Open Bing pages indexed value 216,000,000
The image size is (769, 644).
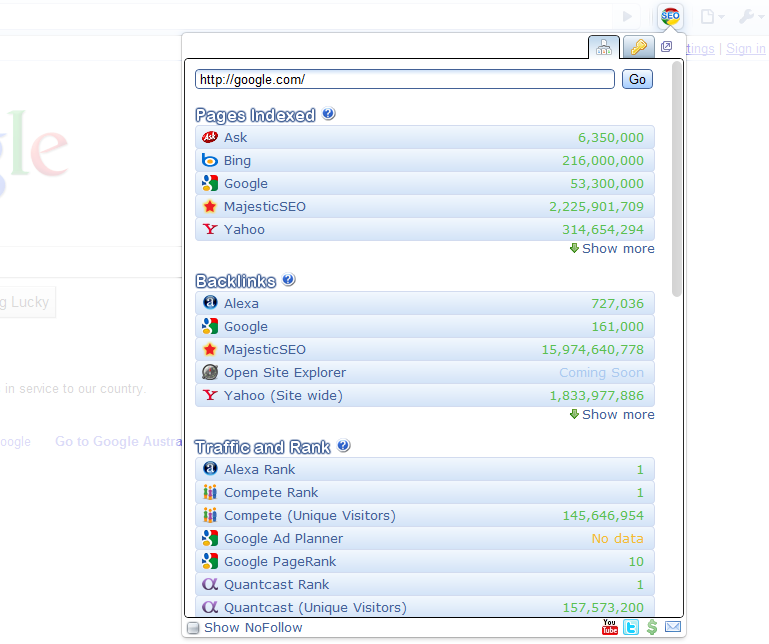(603, 160)
